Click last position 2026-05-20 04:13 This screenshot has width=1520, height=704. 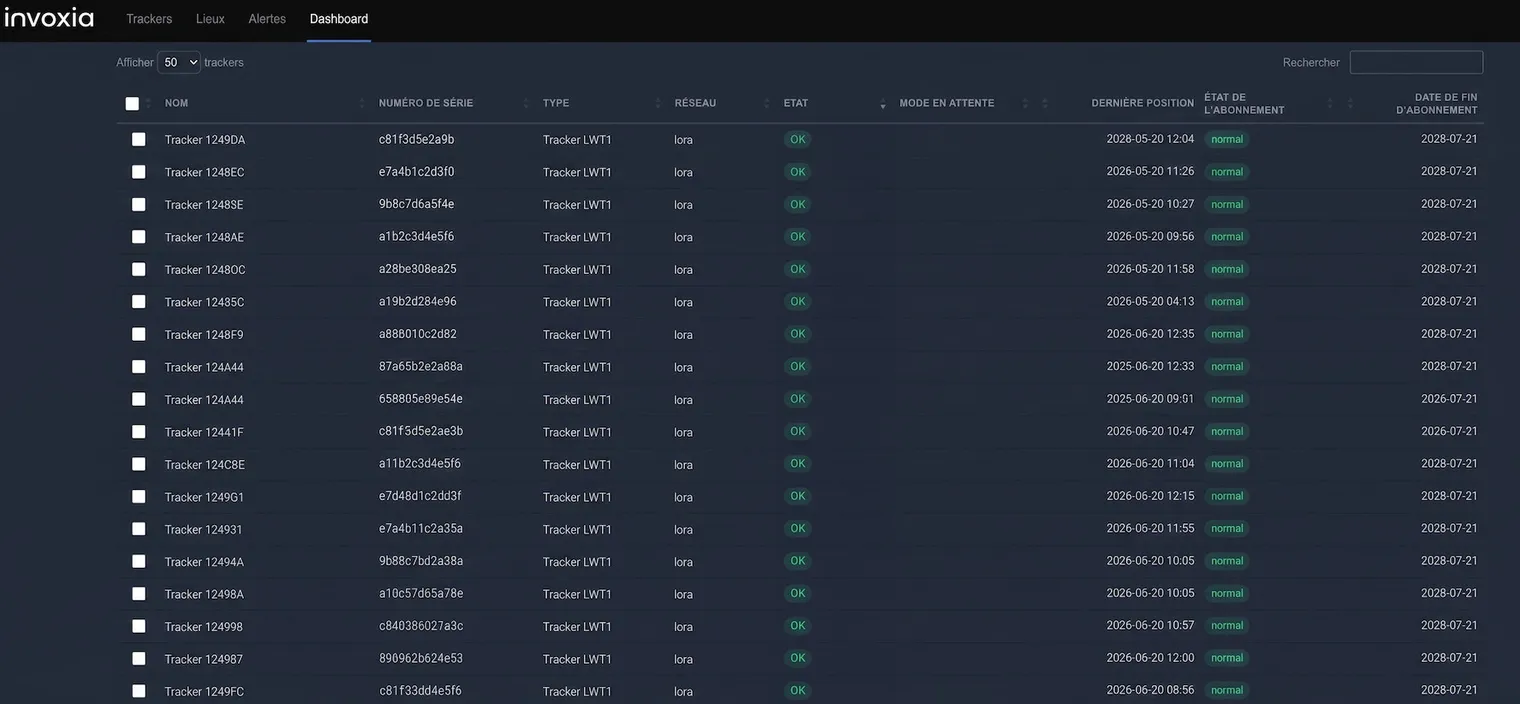(1150, 301)
